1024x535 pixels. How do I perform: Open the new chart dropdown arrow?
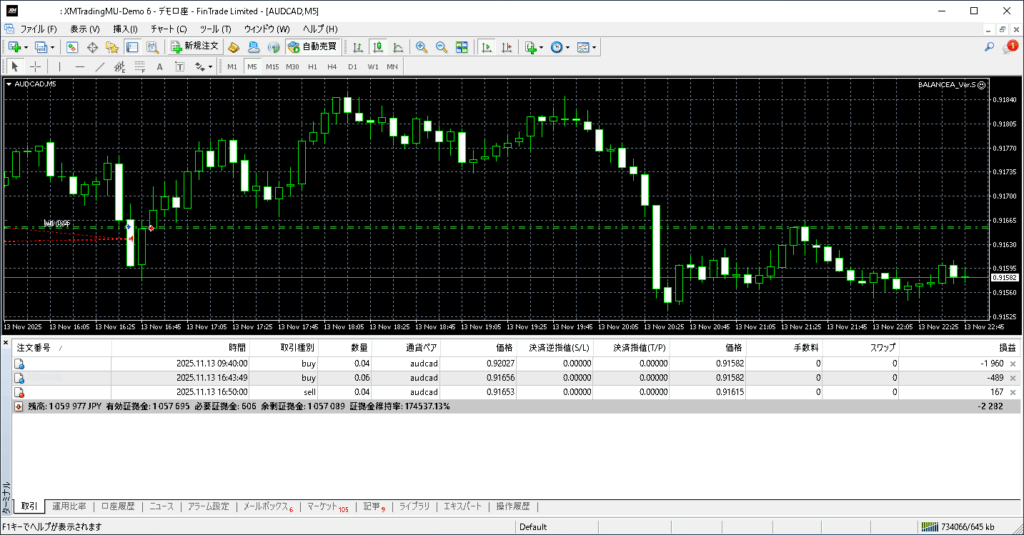[x=27, y=47]
